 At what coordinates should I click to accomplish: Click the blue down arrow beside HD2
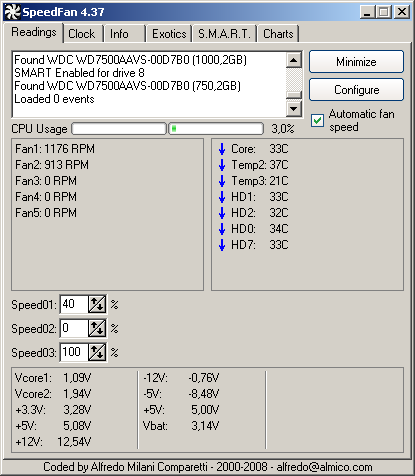pos(222,213)
